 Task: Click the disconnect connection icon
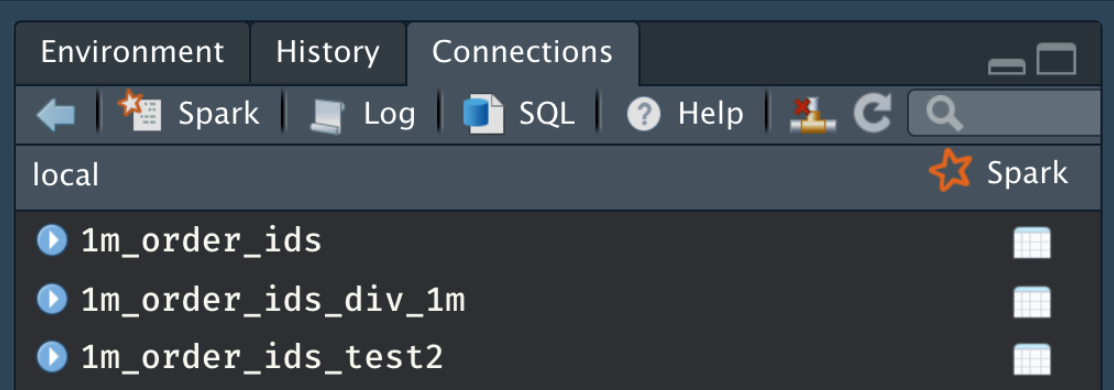813,114
